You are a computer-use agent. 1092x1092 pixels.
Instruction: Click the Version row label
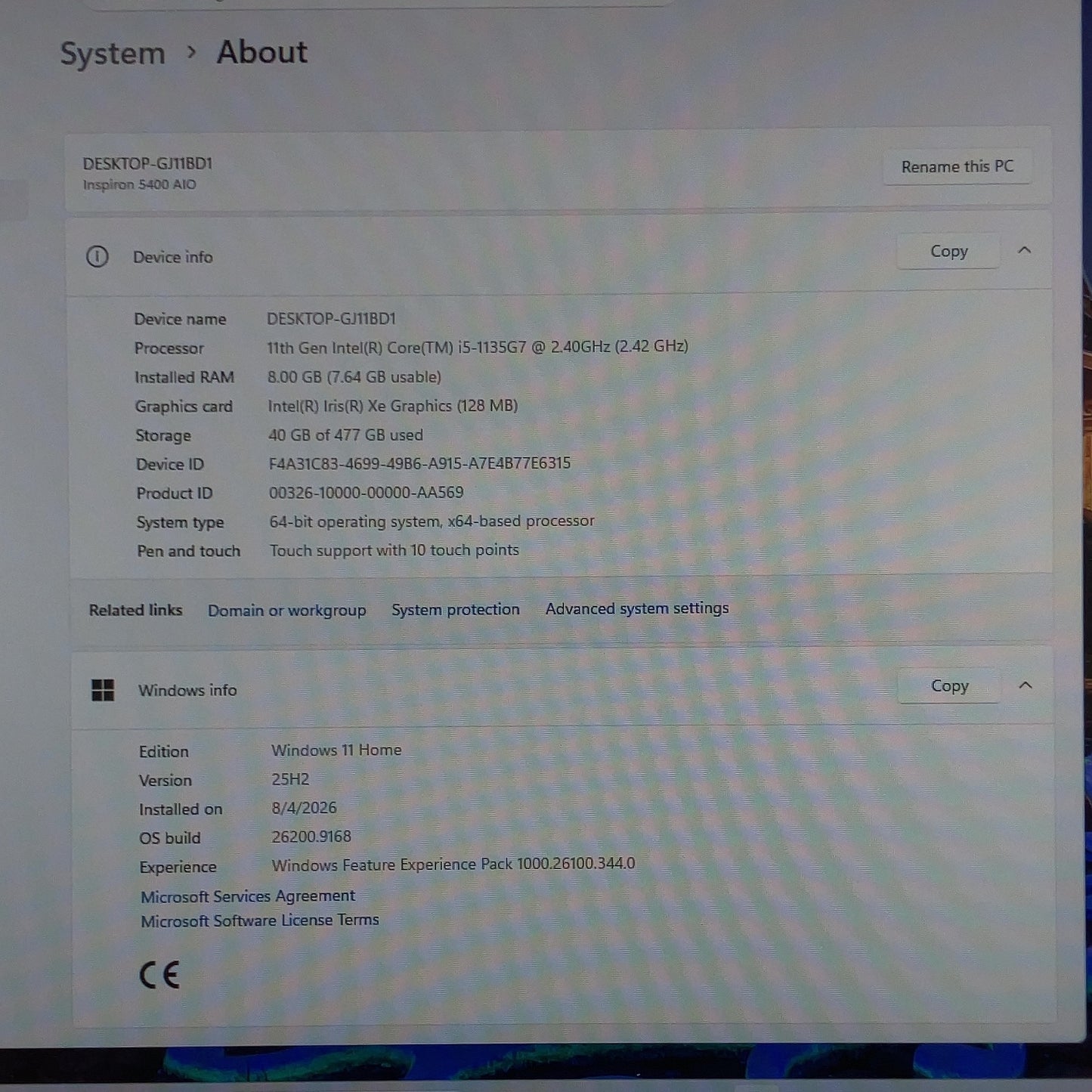[x=166, y=780]
